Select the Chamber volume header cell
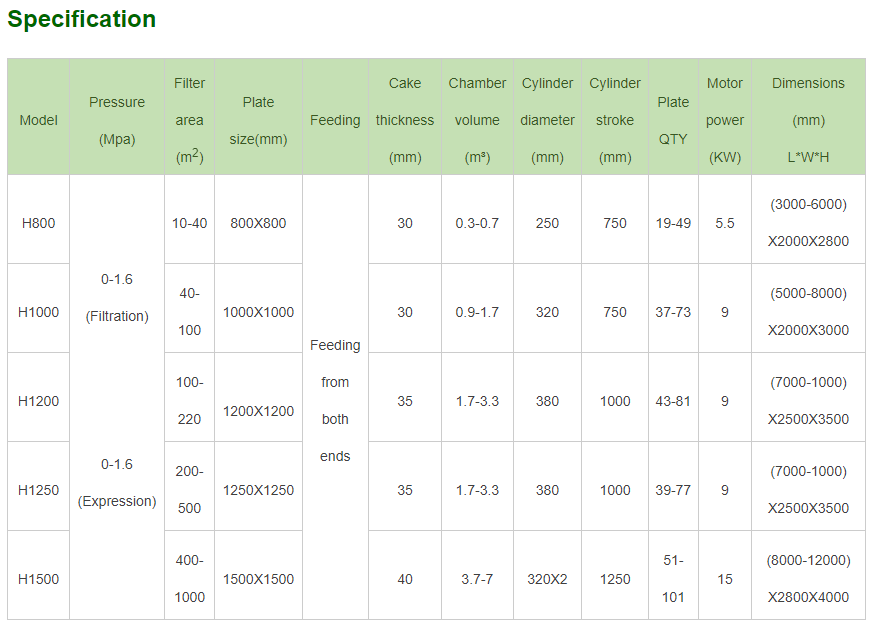 point(477,120)
